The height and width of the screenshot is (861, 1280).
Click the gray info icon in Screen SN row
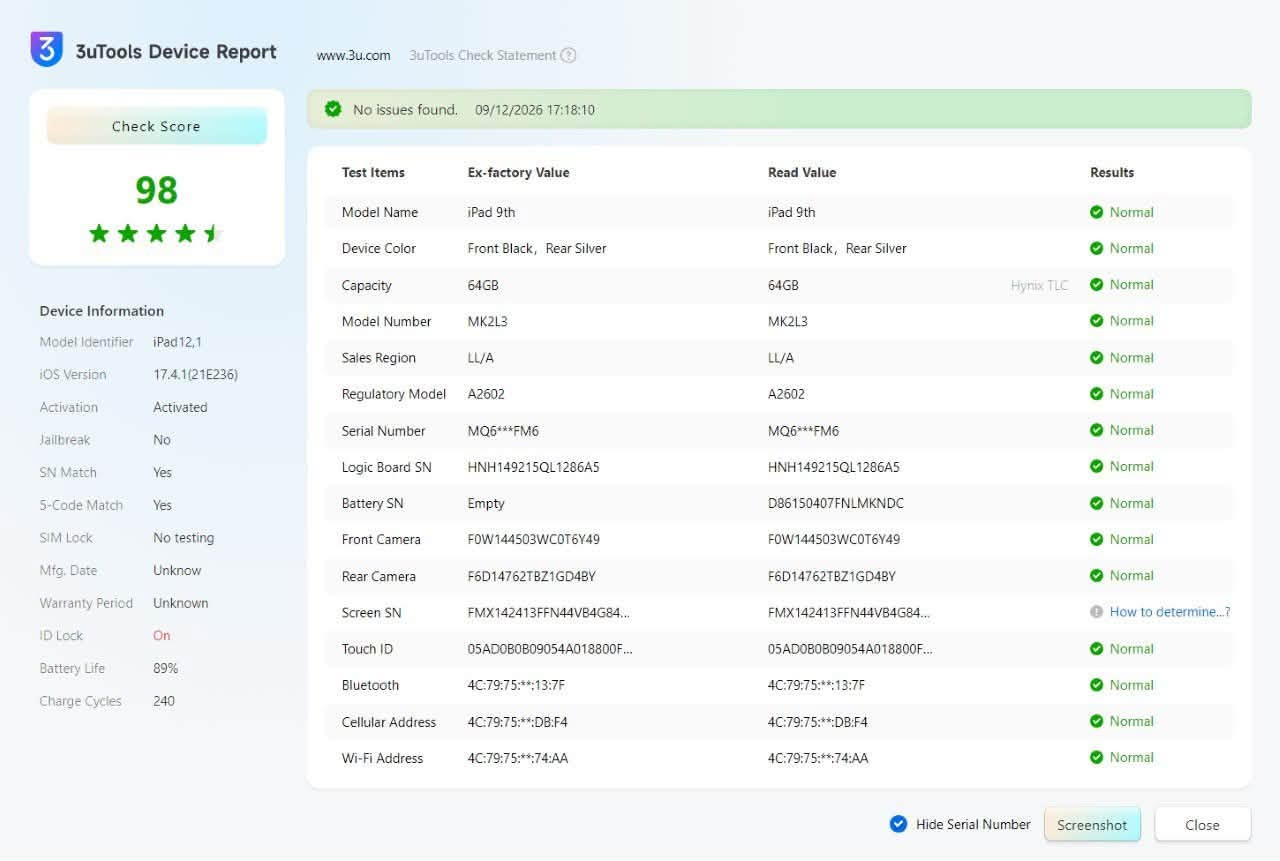tap(1097, 612)
